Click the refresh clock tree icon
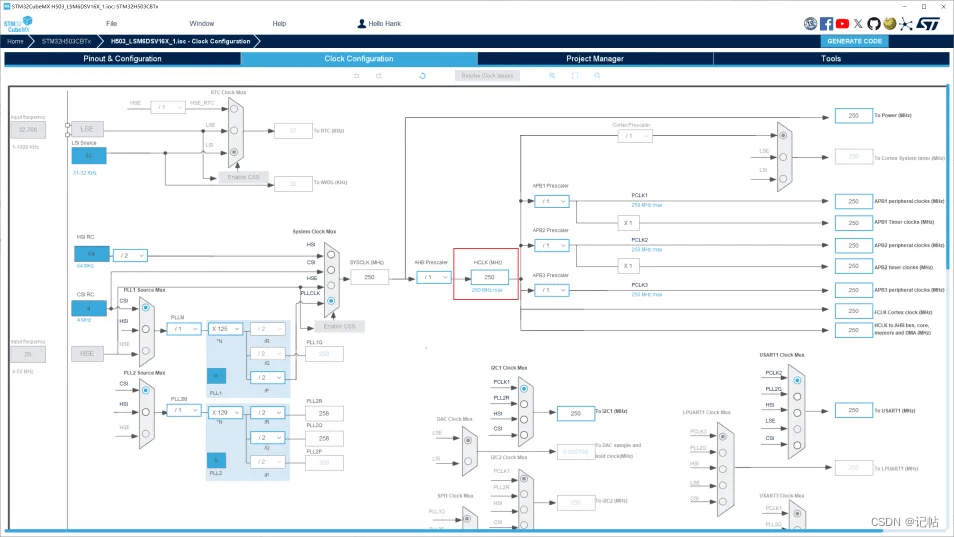 (x=423, y=76)
